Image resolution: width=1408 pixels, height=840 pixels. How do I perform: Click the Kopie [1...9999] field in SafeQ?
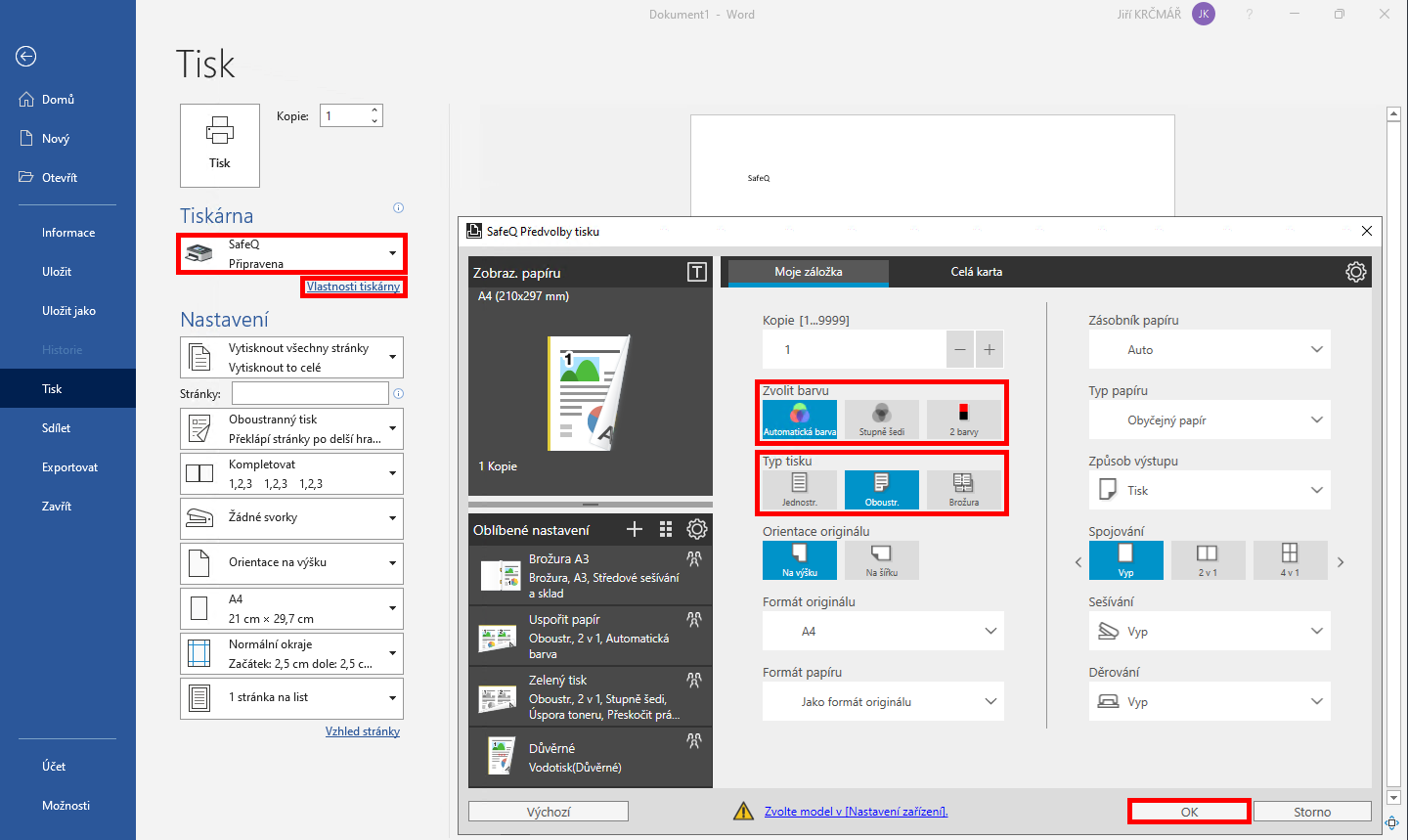[854, 349]
